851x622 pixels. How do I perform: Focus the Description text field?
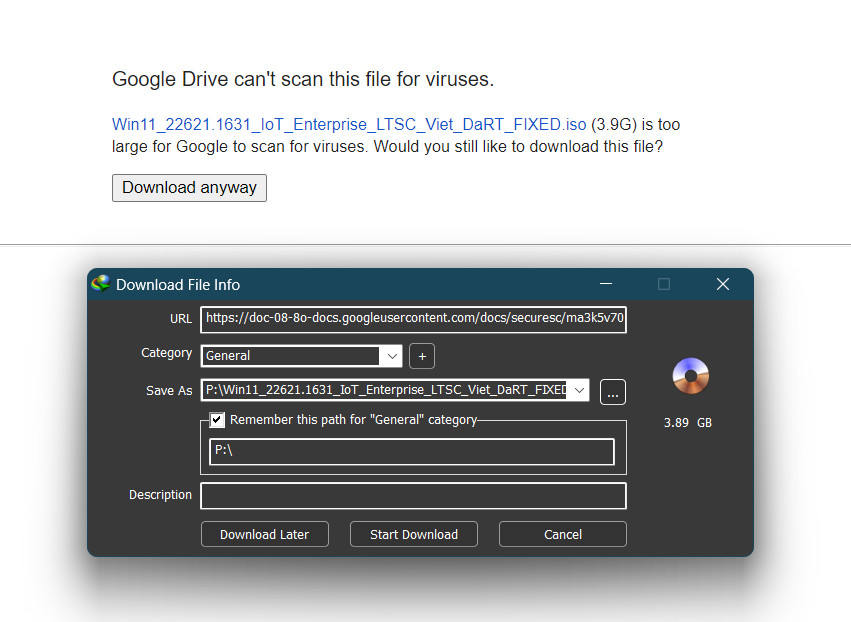[x=413, y=496]
